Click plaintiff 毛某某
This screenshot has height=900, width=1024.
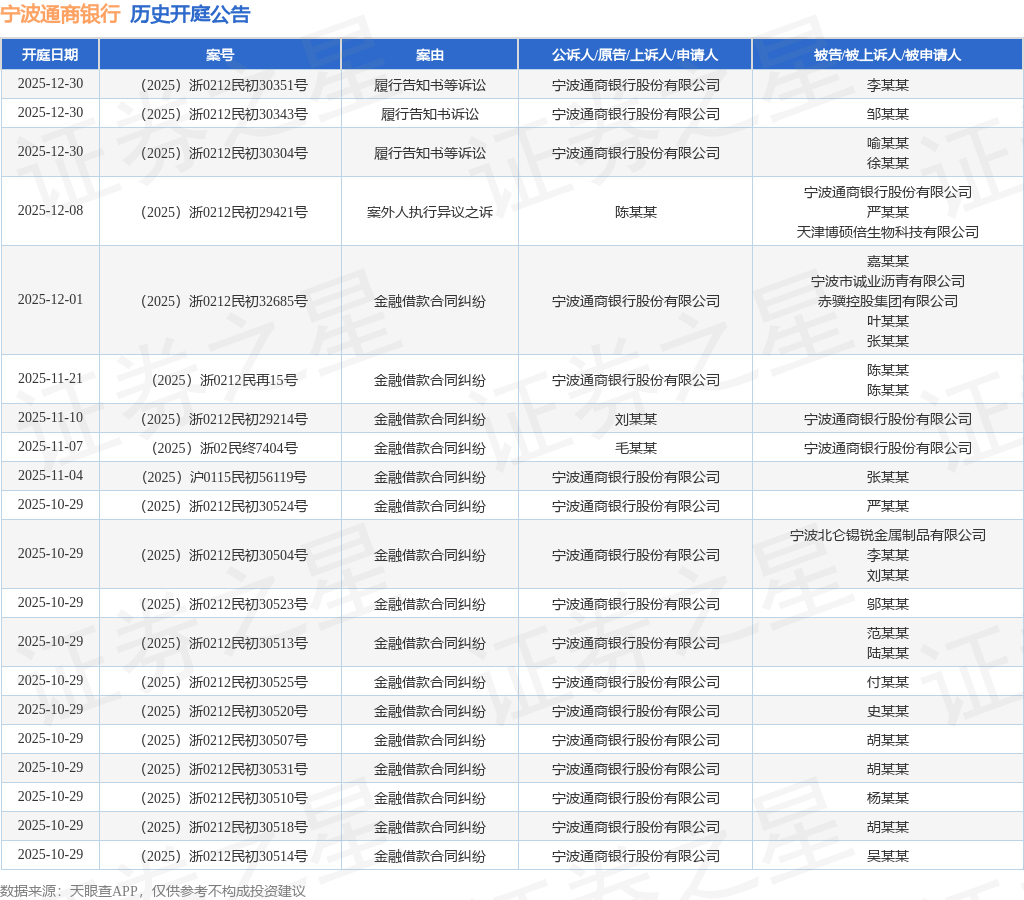coord(635,448)
